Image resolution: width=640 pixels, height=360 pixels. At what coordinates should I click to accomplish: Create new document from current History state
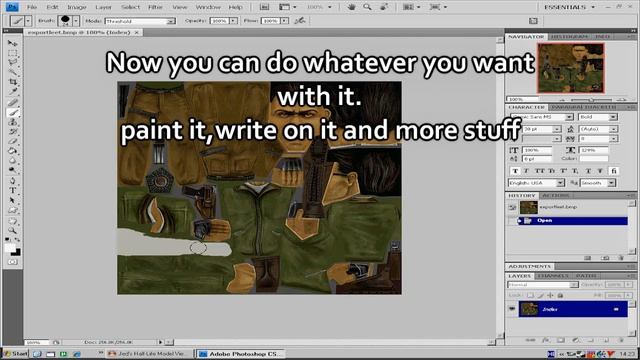click(588, 258)
